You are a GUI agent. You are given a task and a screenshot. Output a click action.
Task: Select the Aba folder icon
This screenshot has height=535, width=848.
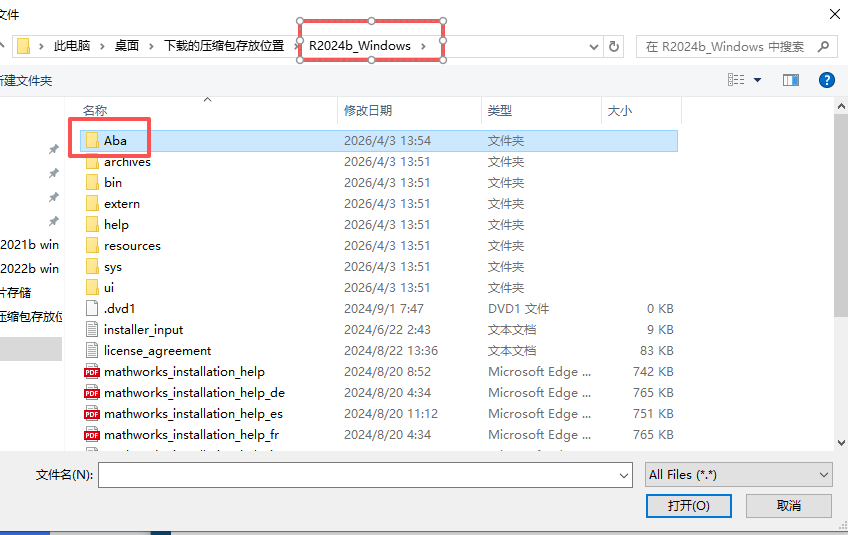pyautogui.click(x=92, y=141)
